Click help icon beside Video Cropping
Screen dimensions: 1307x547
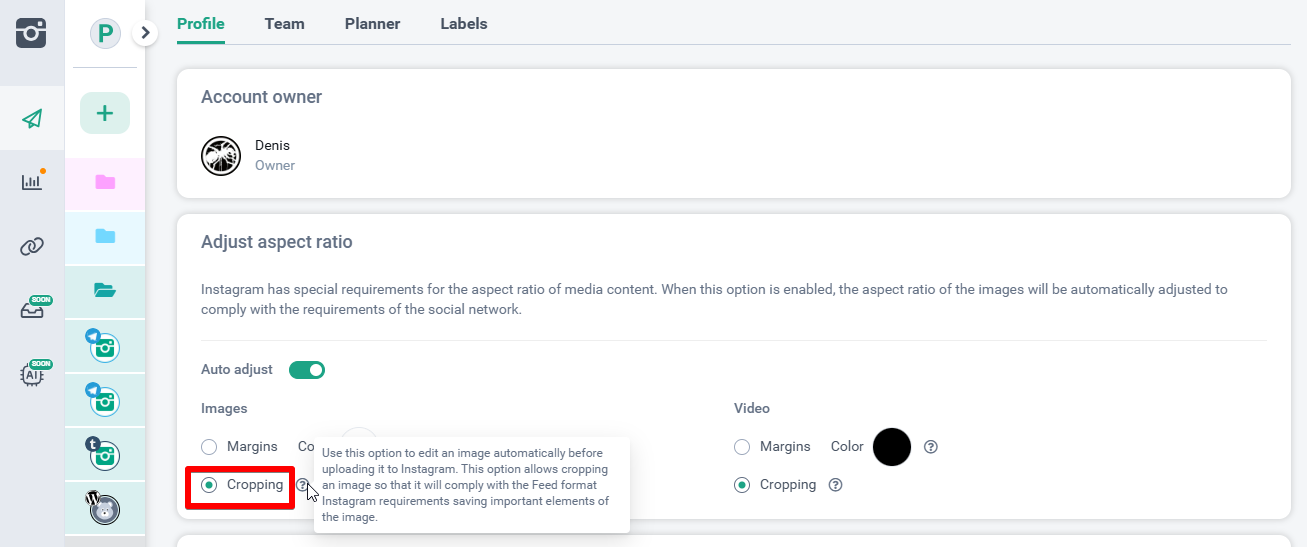coord(836,485)
